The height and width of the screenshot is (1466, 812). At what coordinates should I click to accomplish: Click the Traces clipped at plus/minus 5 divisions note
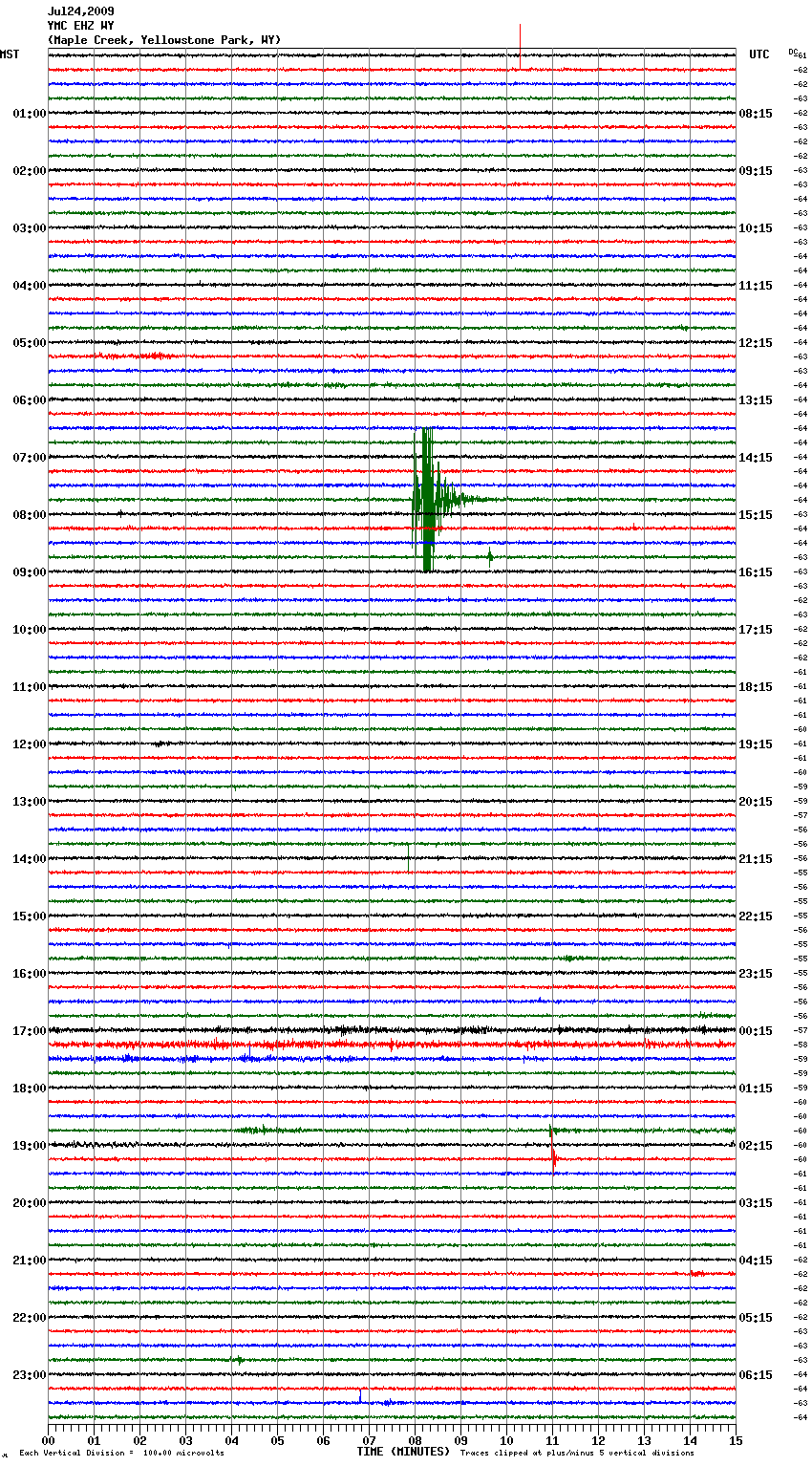click(577, 1454)
